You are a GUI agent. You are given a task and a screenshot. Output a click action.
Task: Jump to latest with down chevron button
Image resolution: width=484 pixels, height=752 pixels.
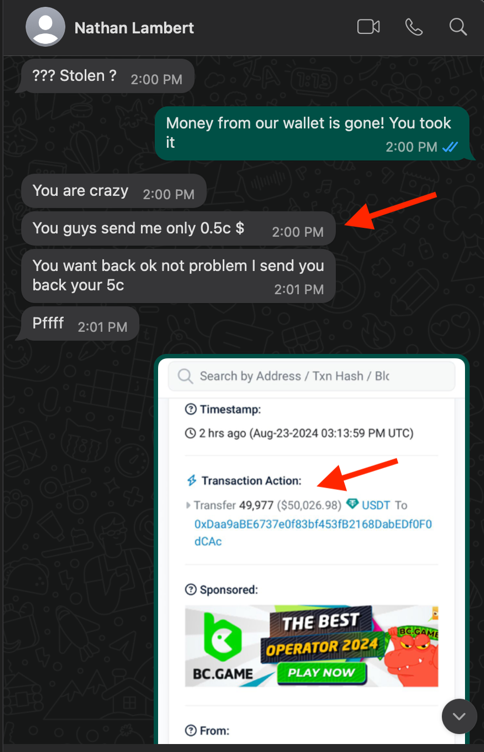(459, 717)
